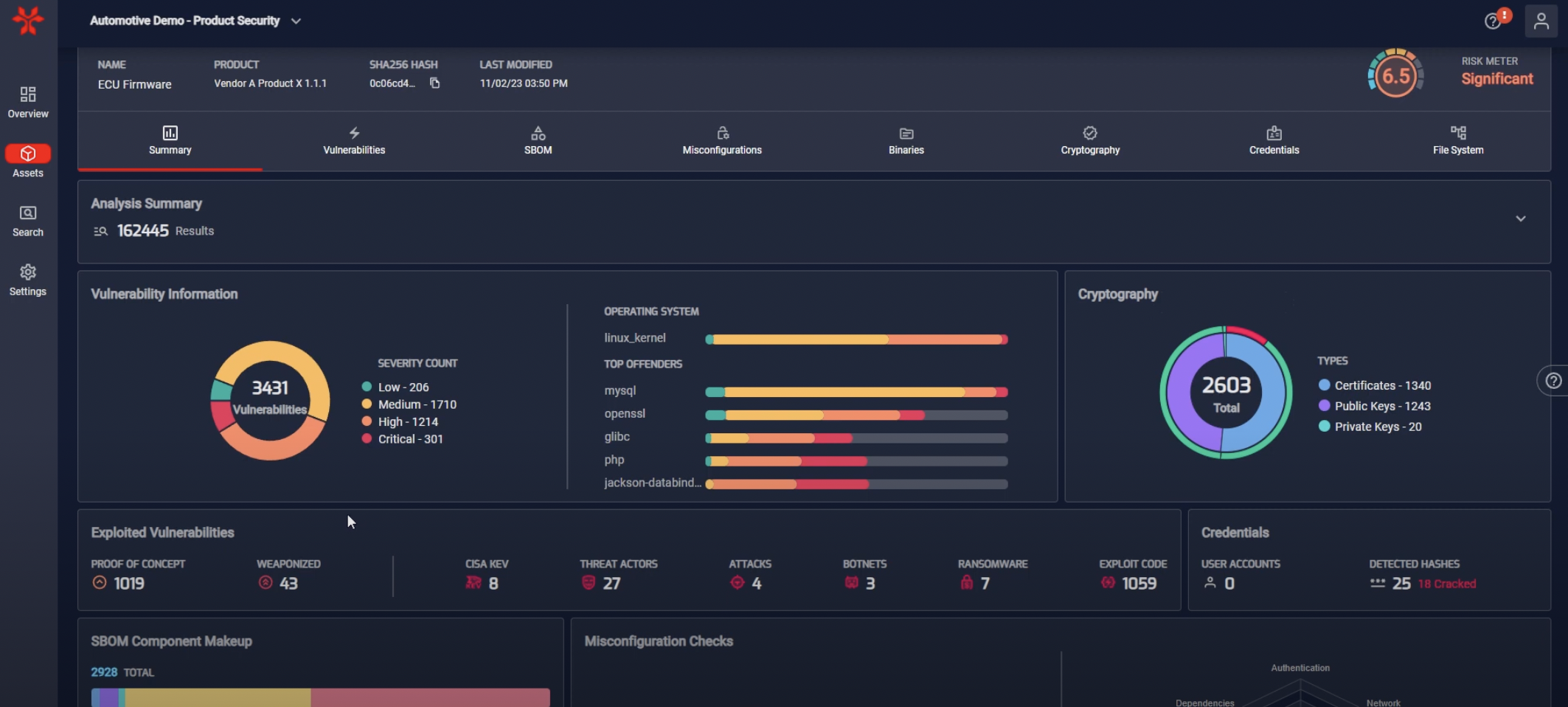Switch to the Cryptography tab

click(x=1089, y=140)
